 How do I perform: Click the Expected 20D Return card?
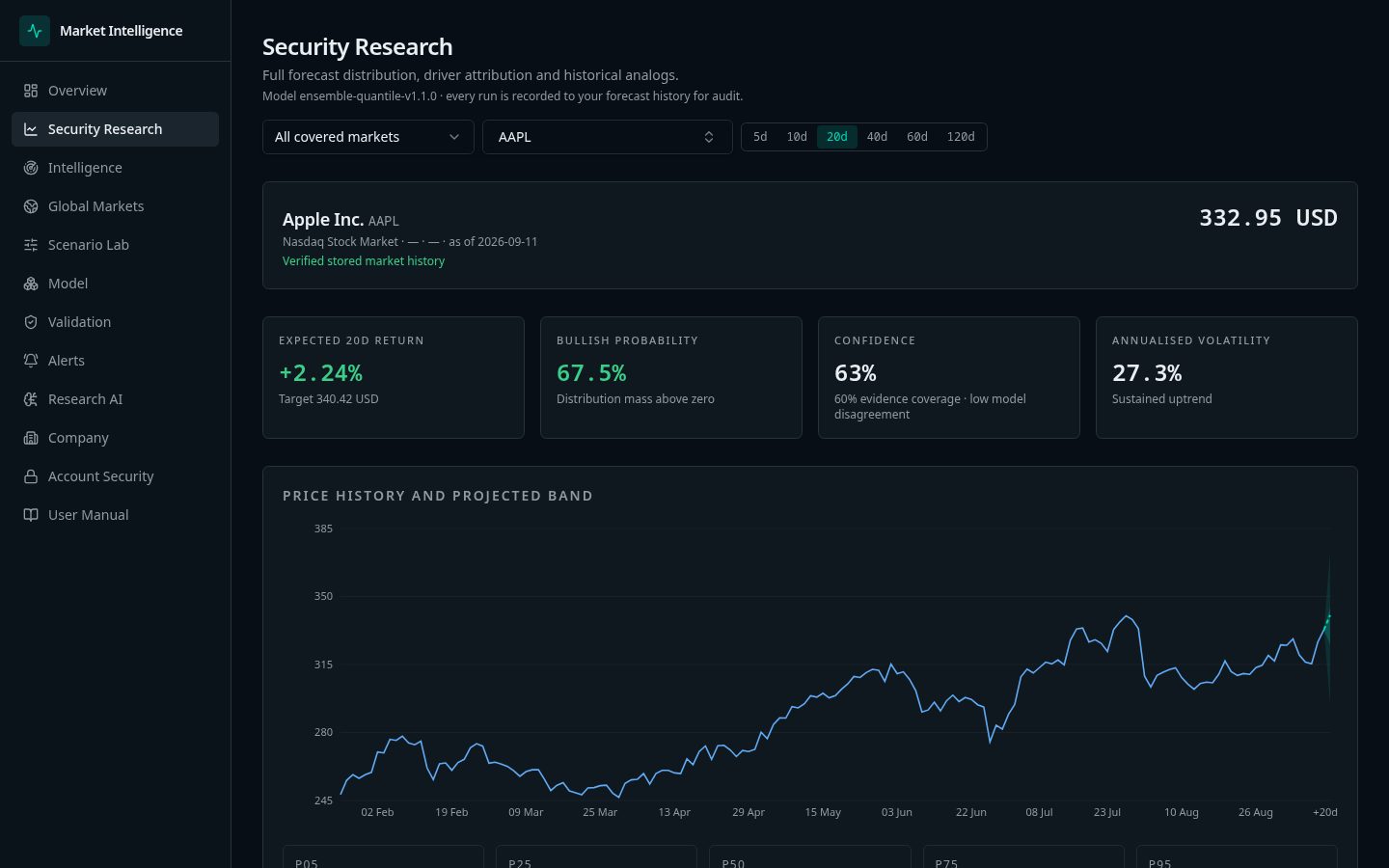[x=394, y=377]
